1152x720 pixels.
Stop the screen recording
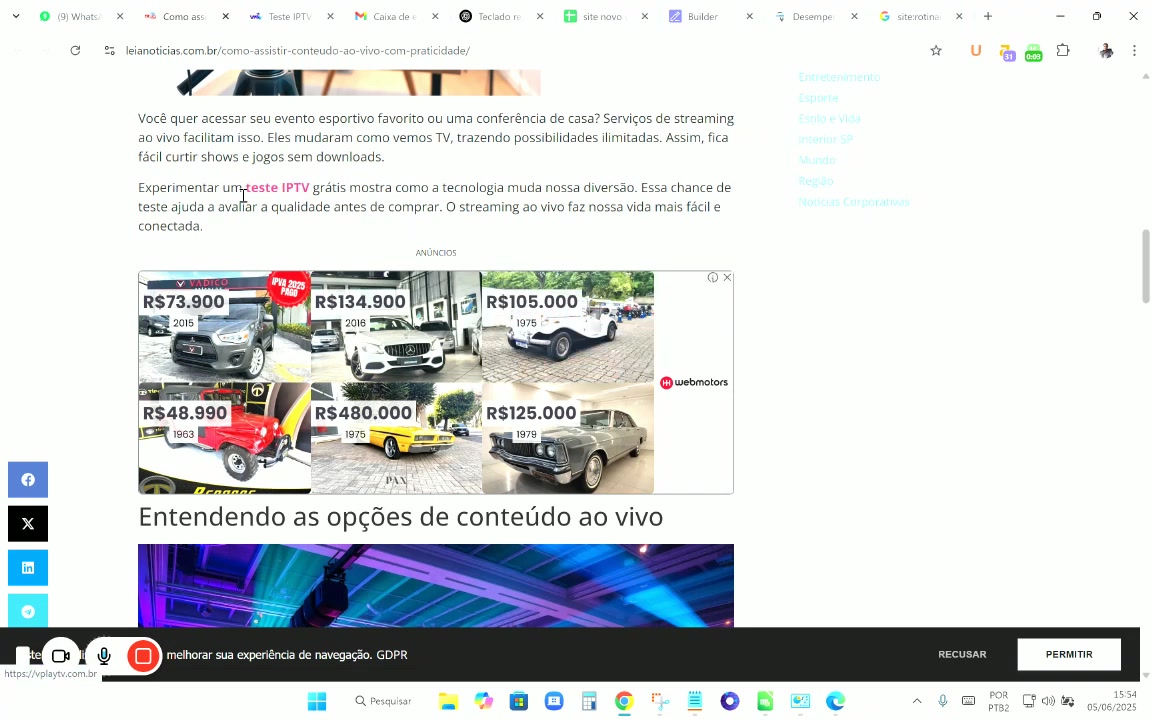click(x=143, y=656)
